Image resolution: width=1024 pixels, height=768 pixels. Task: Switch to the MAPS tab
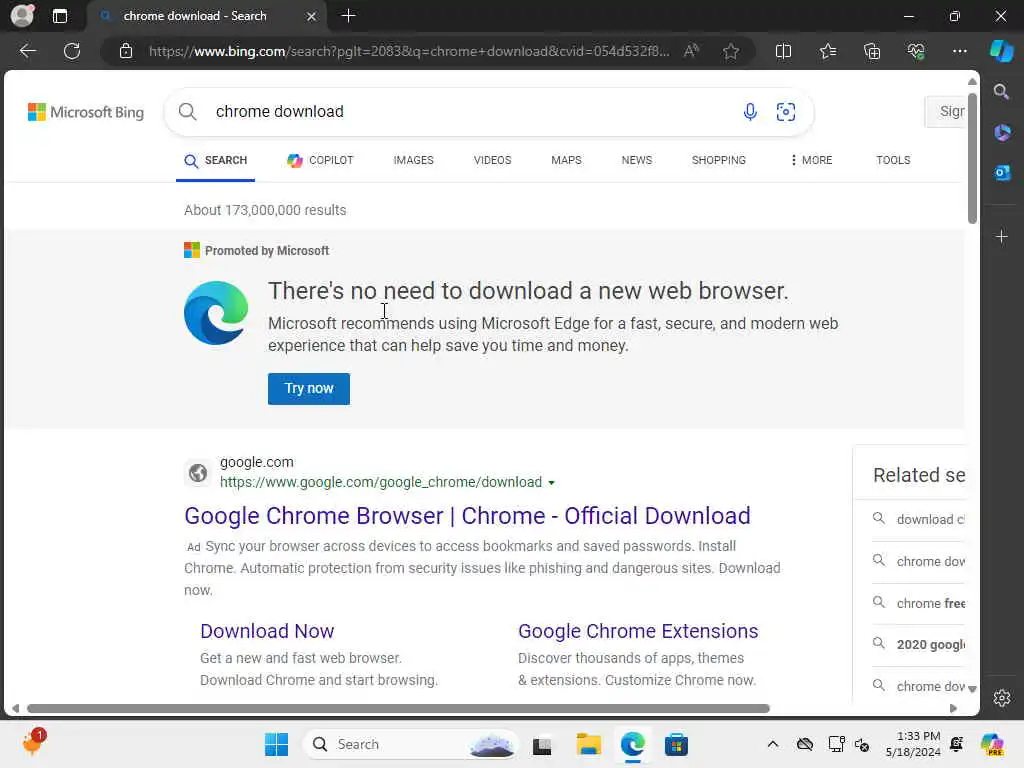566,161
